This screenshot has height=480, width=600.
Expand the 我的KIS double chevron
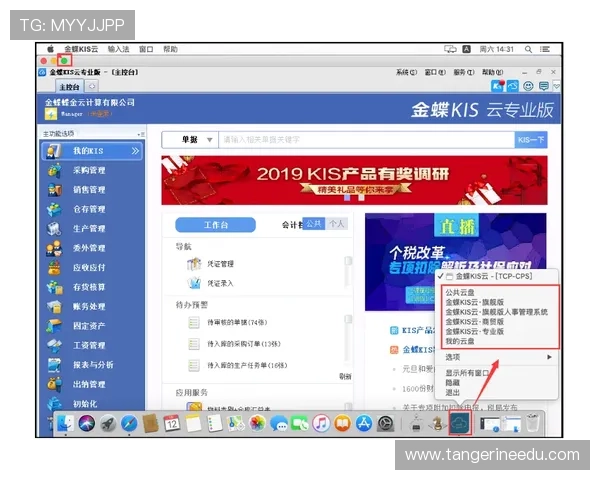135,151
